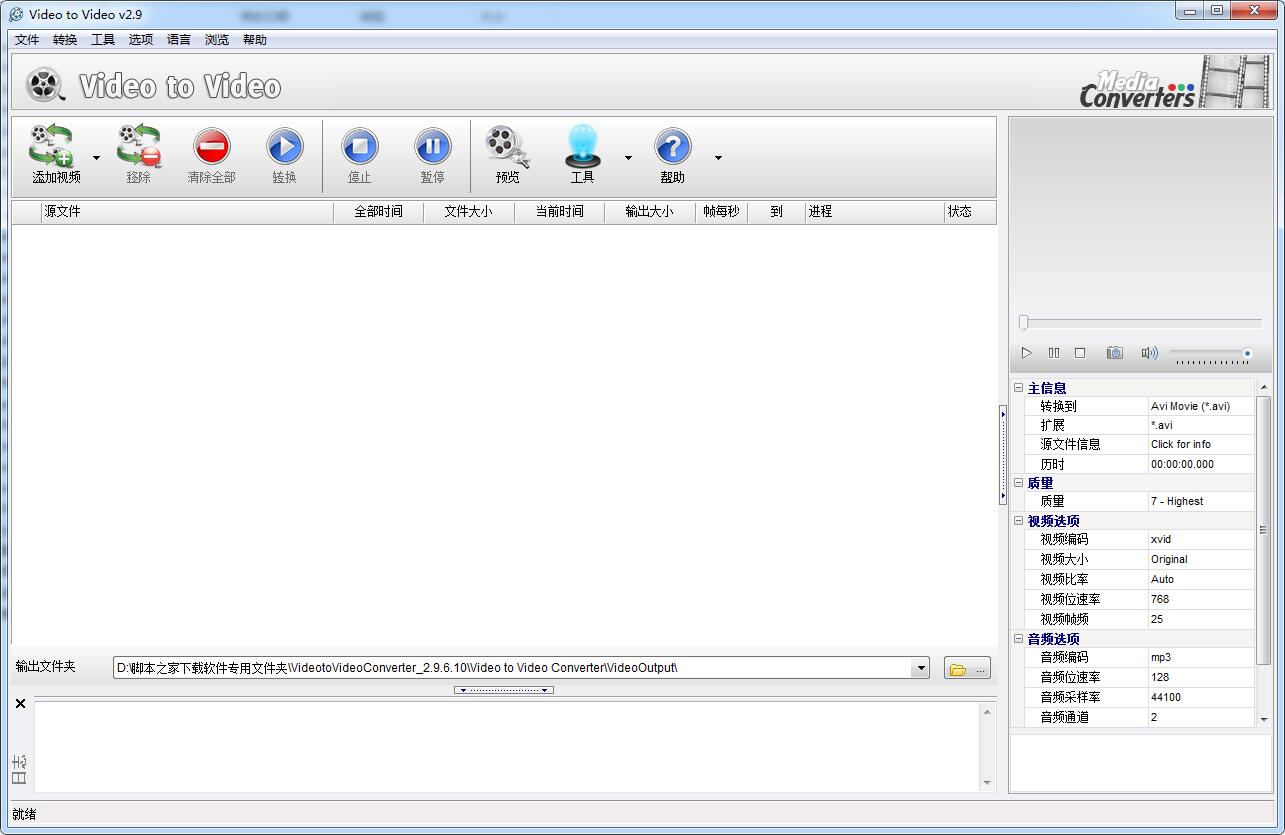The image size is (1285, 835).
Task: Toggle right side panel collapse handle
Action: (x=1002, y=455)
